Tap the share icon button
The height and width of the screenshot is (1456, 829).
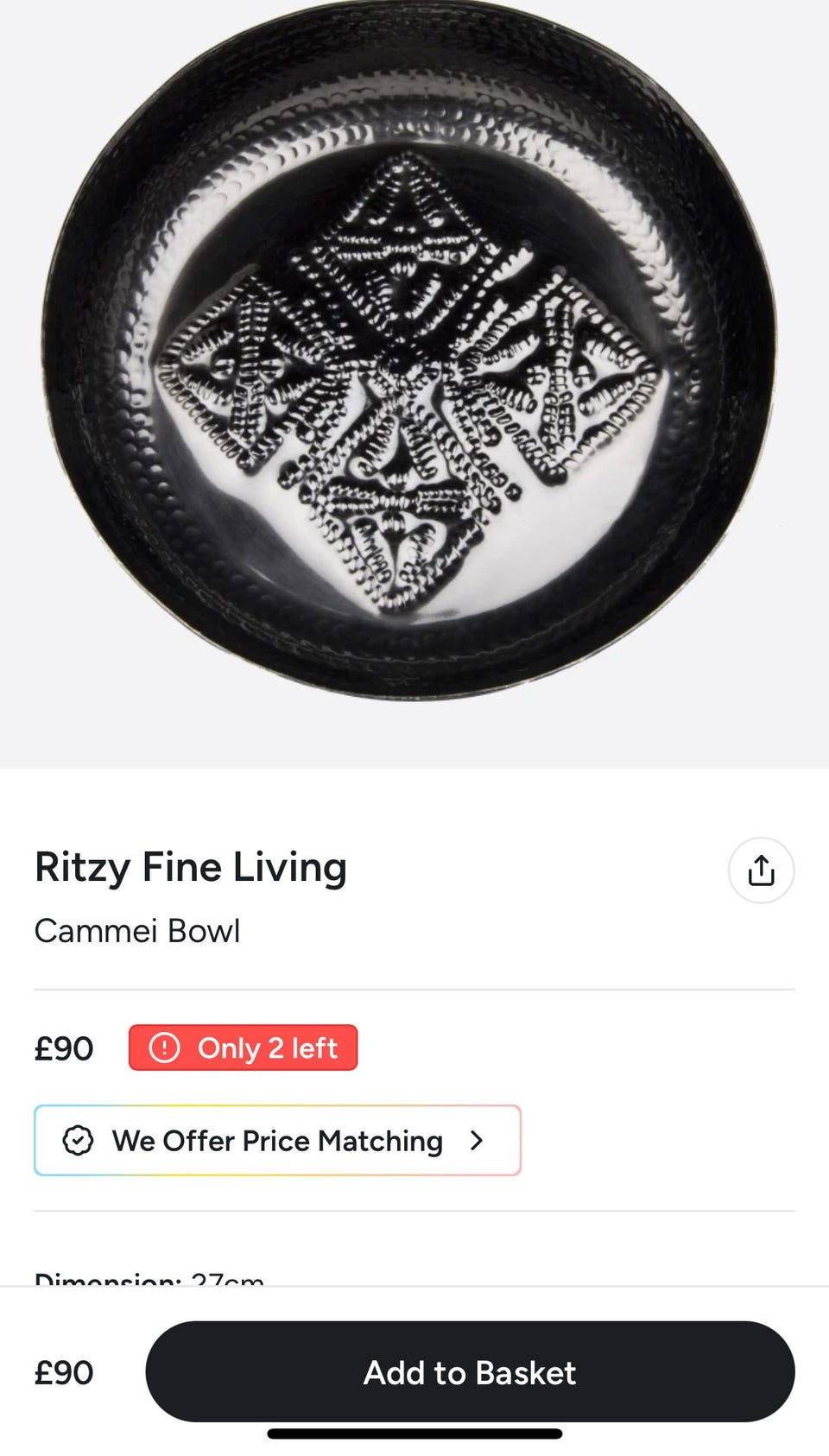(x=761, y=870)
